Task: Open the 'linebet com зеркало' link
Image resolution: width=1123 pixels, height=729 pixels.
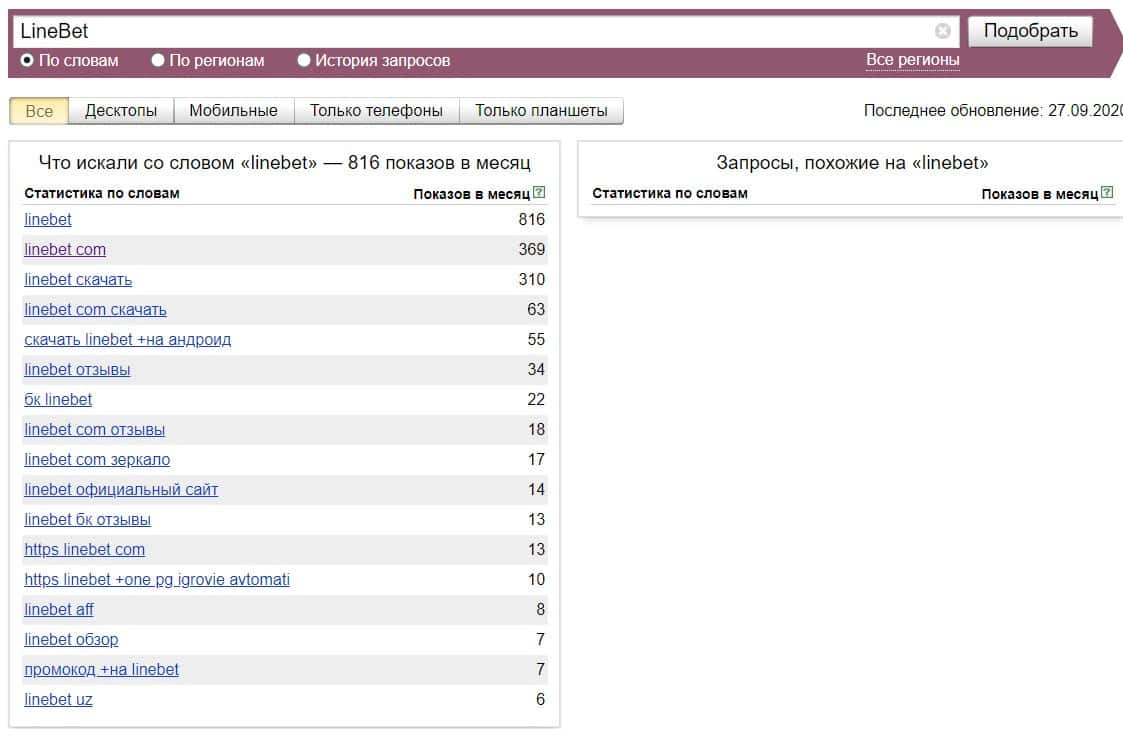Action: (x=97, y=460)
